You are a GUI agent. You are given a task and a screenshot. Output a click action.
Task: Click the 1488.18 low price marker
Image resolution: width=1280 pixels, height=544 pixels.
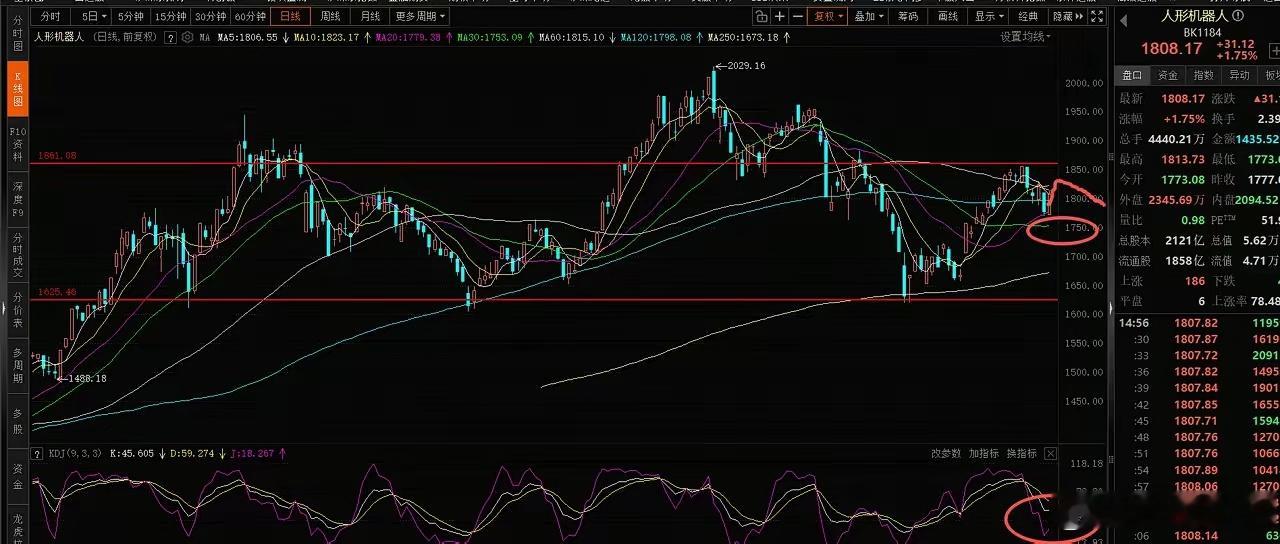86,378
